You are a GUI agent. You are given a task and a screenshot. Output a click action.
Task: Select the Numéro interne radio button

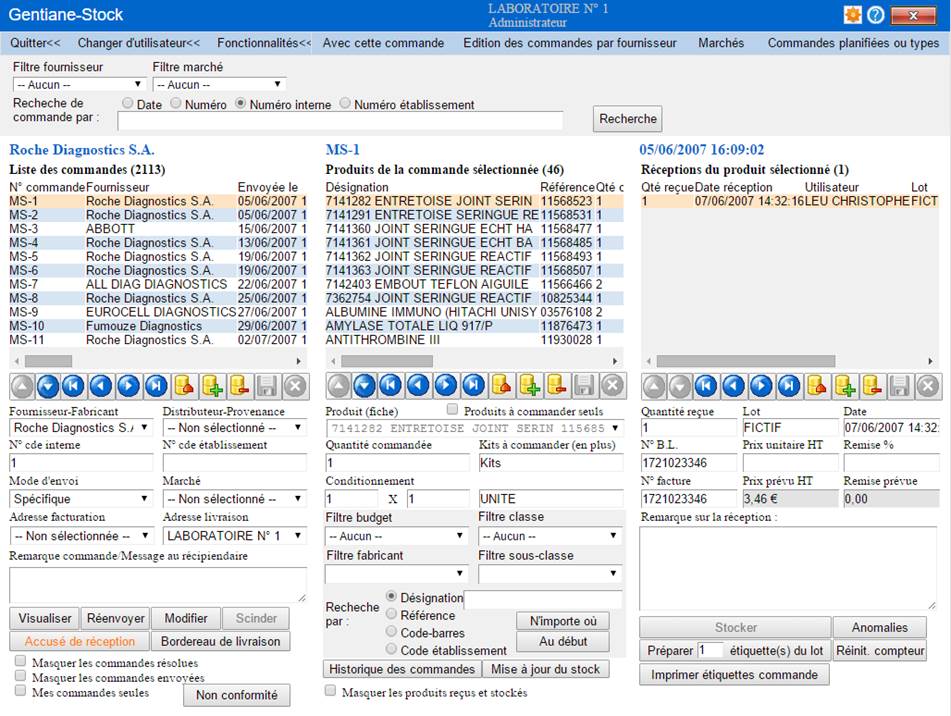[240, 103]
